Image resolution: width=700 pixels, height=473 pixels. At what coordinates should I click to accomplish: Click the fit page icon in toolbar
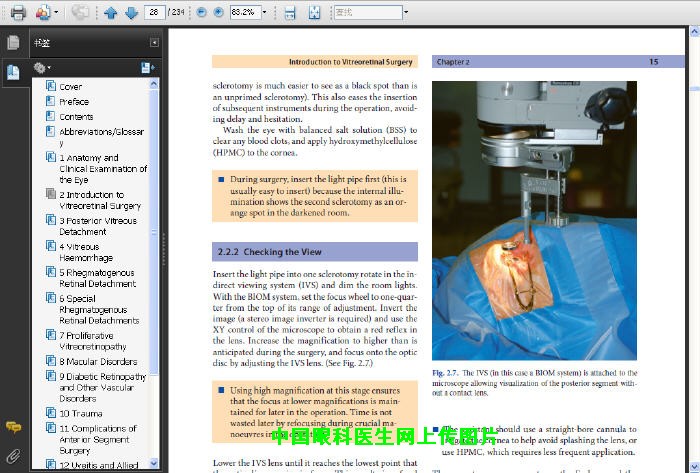[x=314, y=12]
